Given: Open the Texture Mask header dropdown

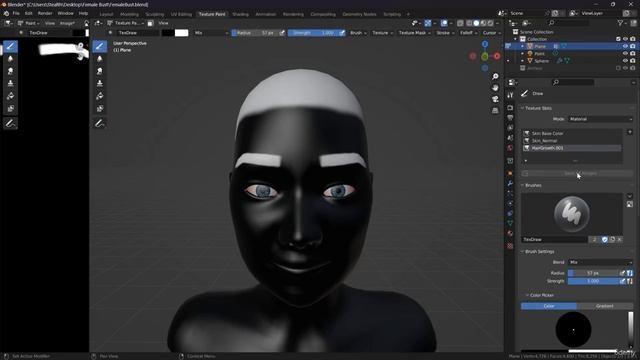Looking at the screenshot, I should point(414,33).
